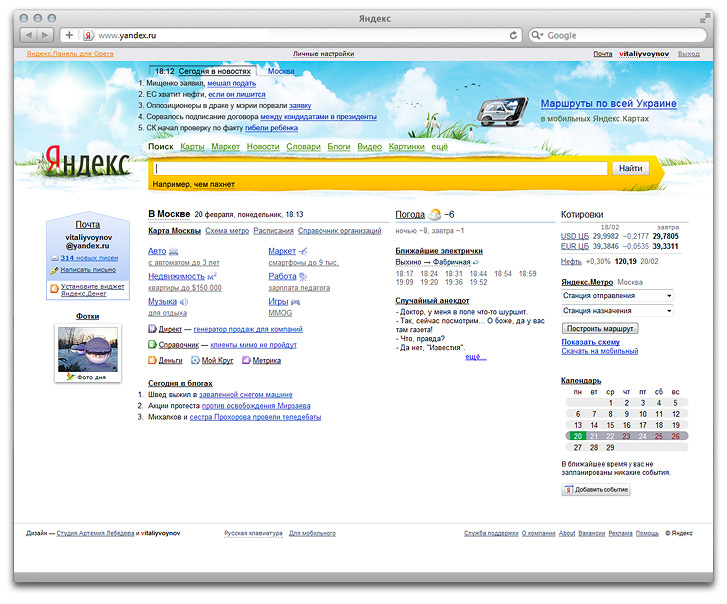The width and height of the screenshot is (727, 604).
Task: Go forward with the browser forward arrow
Action: tap(45, 35)
